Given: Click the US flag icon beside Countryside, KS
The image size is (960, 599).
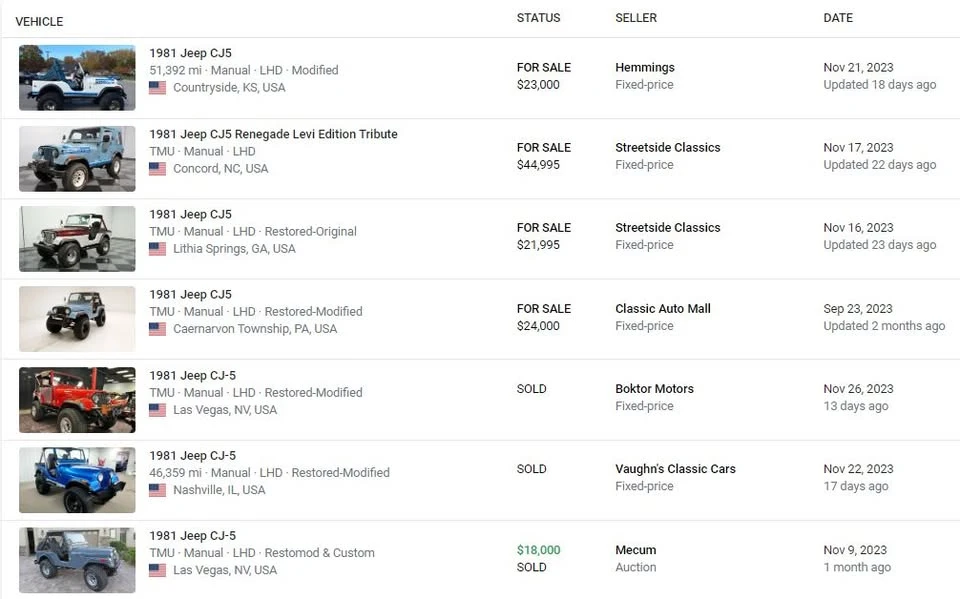Looking at the screenshot, I should coord(157,88).
